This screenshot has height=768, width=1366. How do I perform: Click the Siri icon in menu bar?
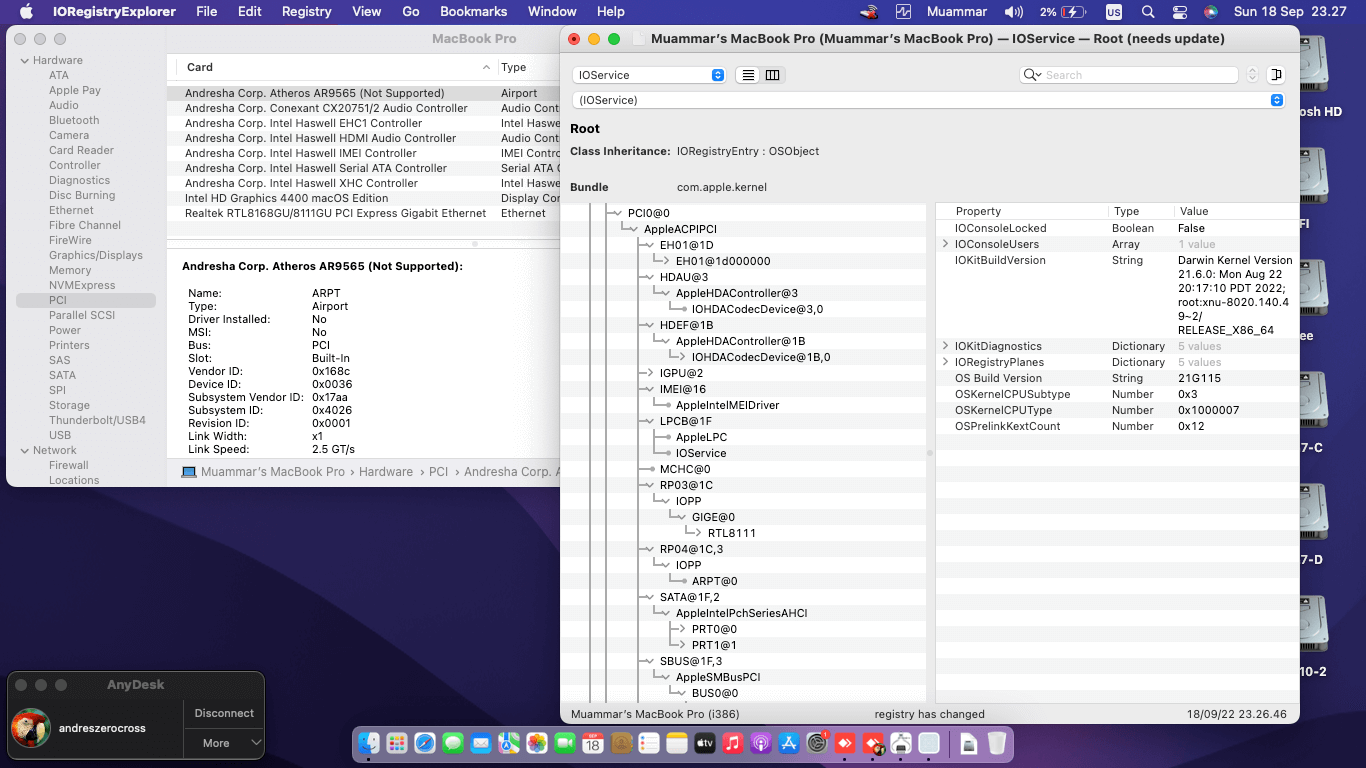1211,12
